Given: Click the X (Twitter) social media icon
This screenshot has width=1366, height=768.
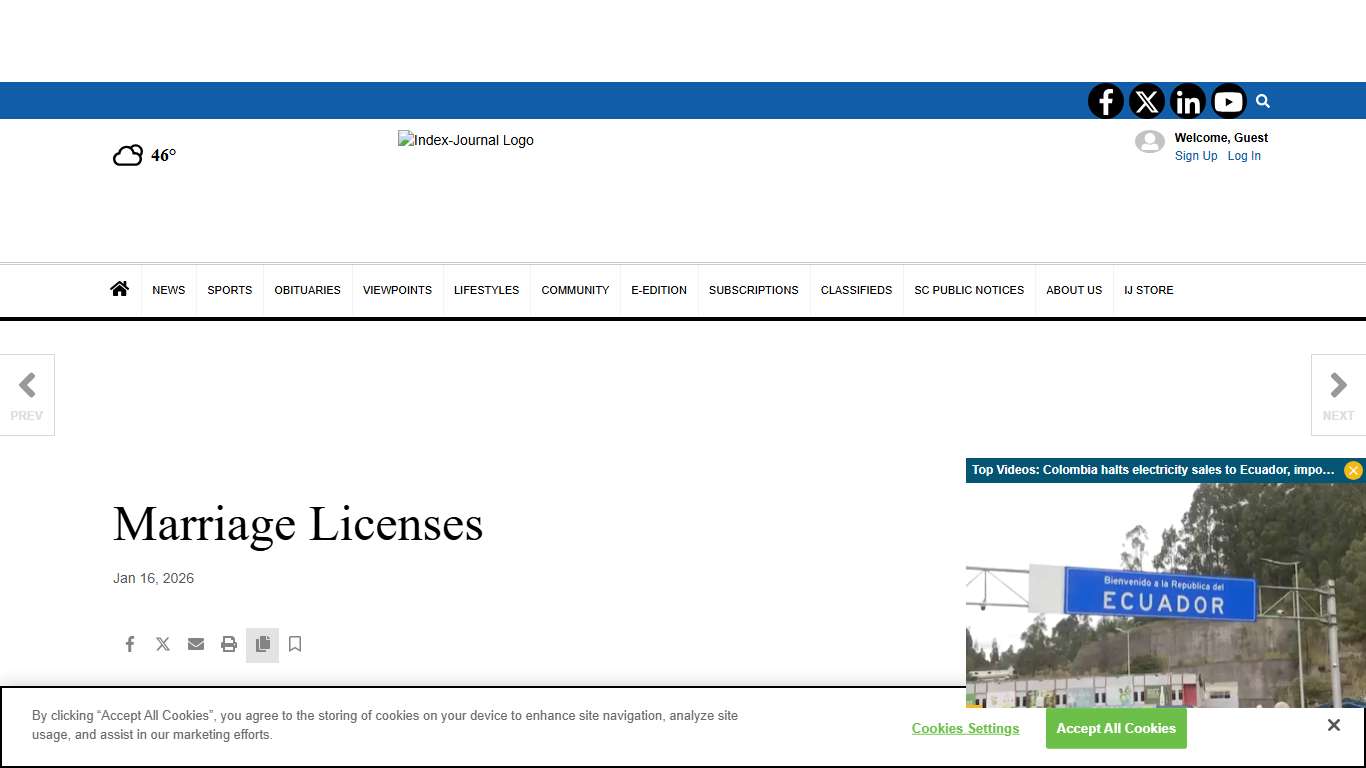Looking at the screenshot, I should pyautogui.click(x=1147, y=101).
